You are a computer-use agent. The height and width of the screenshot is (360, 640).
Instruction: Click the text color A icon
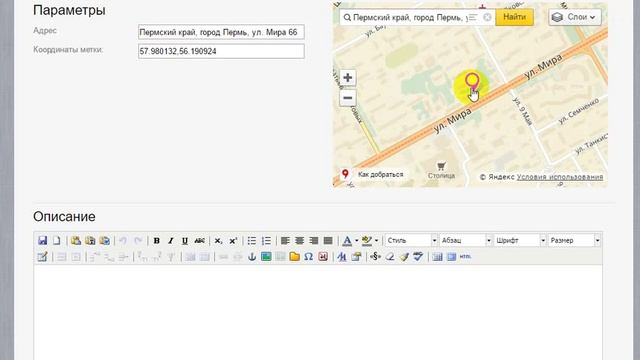347,241
